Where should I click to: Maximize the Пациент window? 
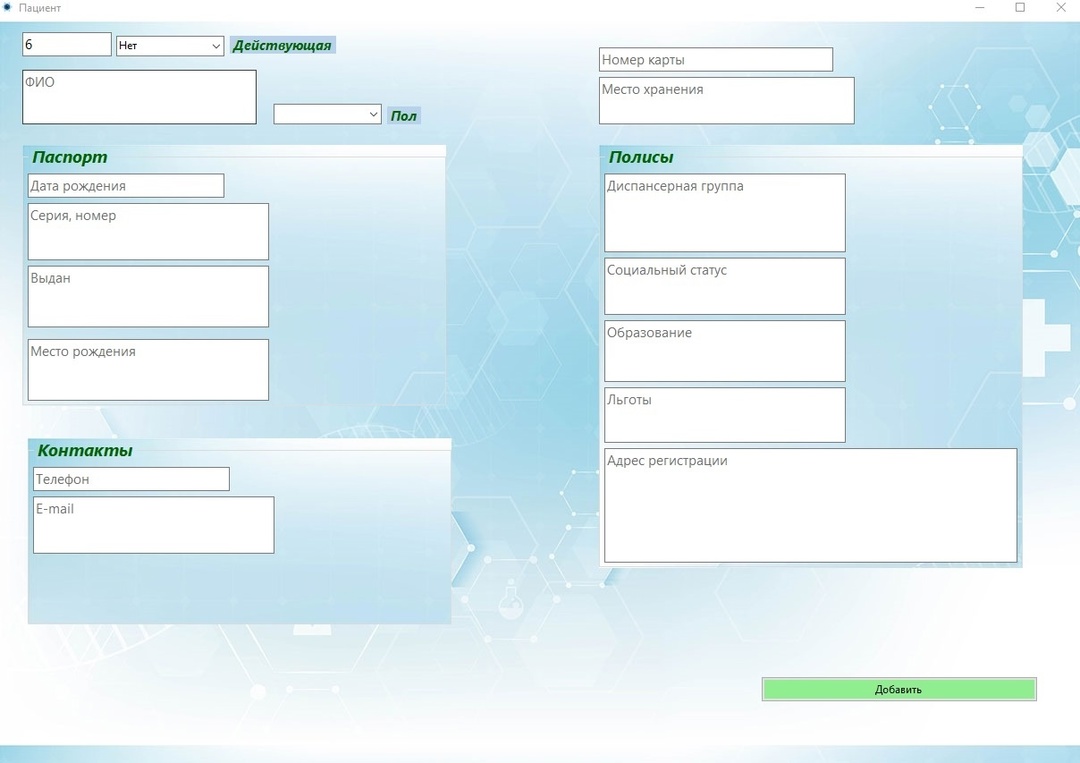point(1020,8)
